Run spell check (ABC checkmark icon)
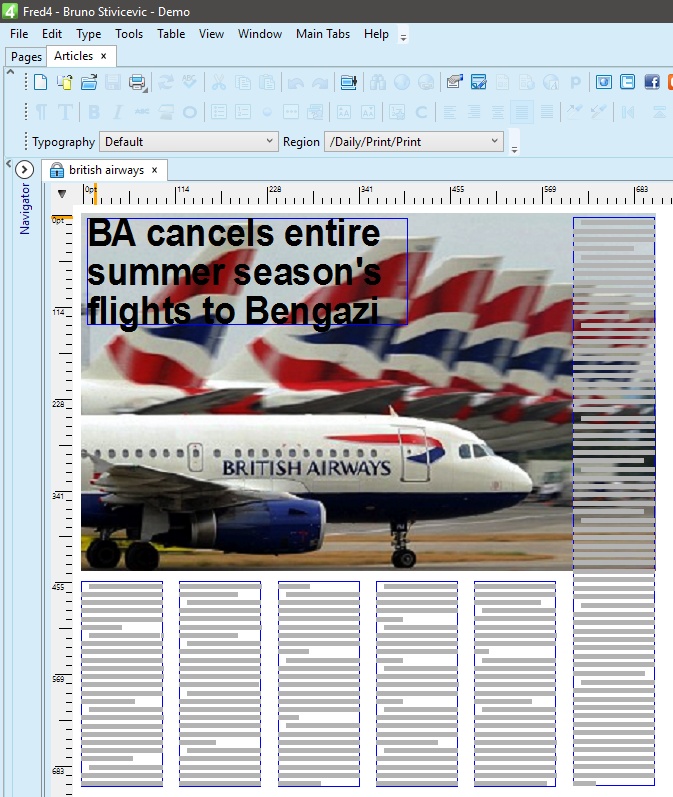673x797 pixels. coord(190,82)
